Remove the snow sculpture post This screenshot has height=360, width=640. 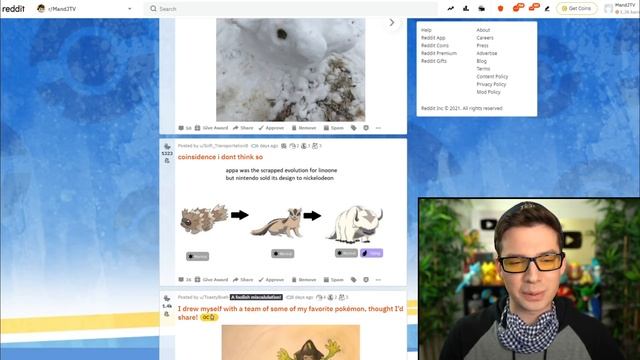[304, 128]
